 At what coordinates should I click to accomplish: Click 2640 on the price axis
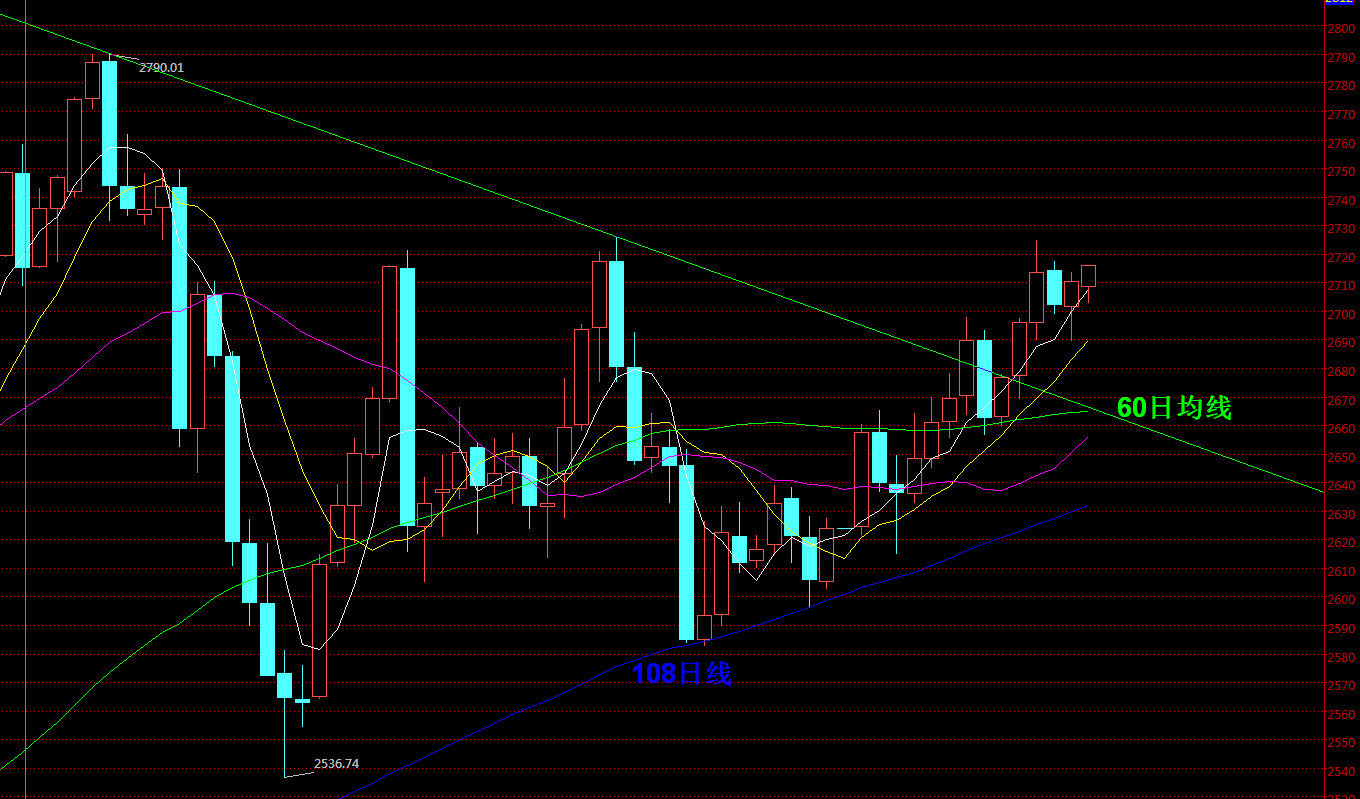(x=1341, y=485)
